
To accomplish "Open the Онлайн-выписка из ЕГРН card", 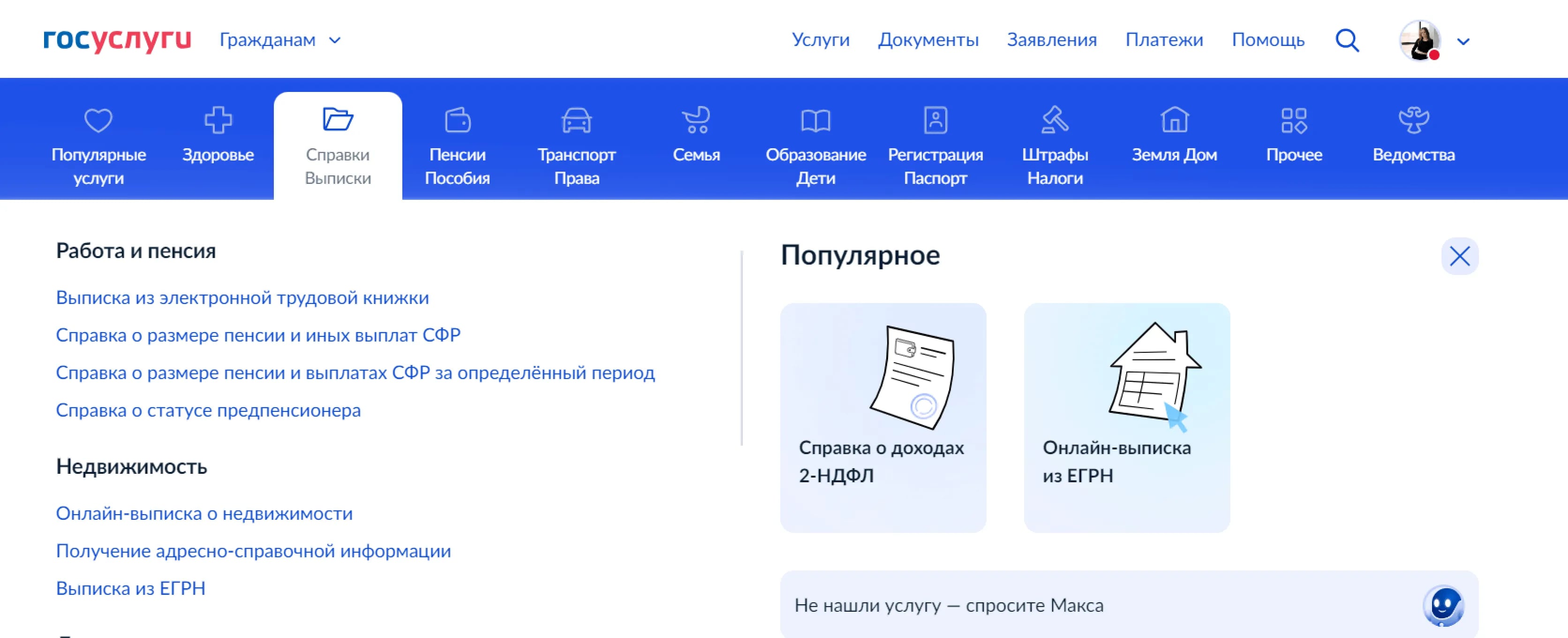I will [1127, 418].
